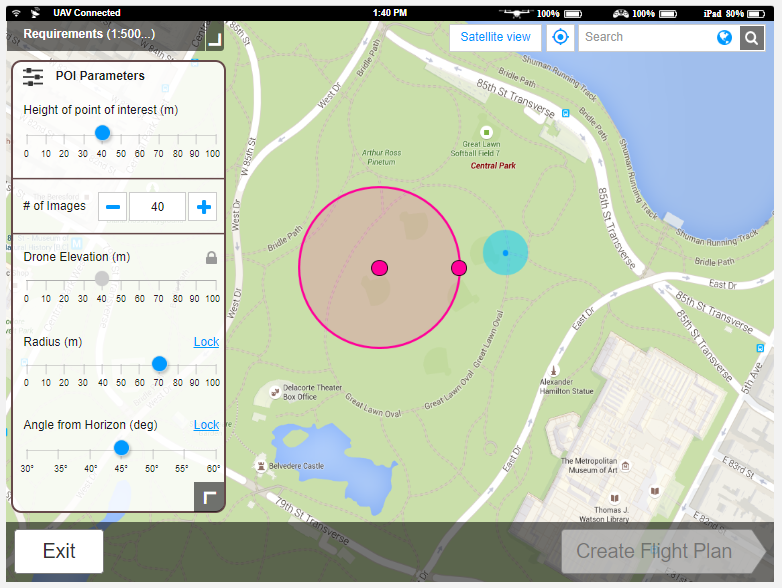
Task: Switch to Satellite view
Action: click(x=495, y=37)
